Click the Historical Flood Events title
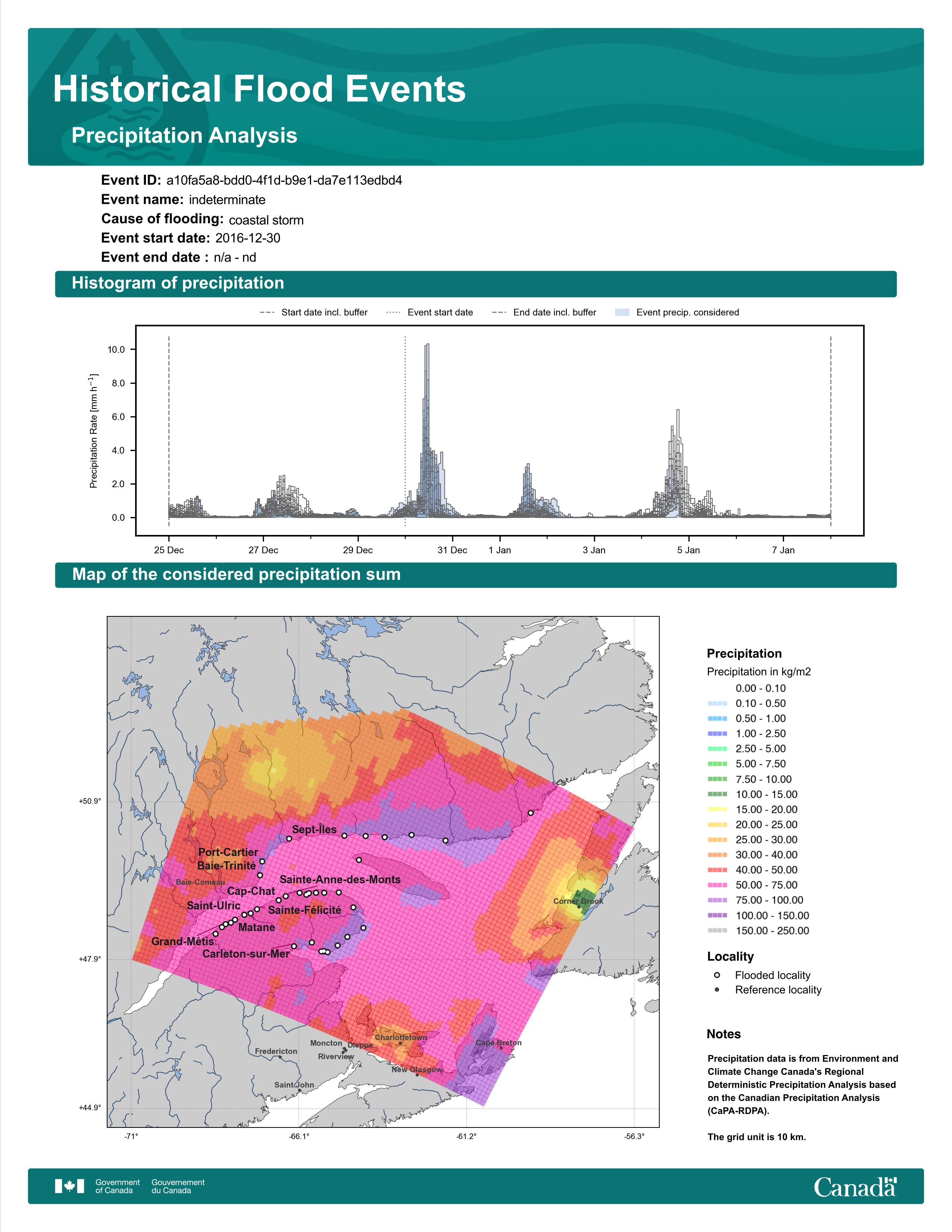The image size is (952, 1232). [259, 89]
